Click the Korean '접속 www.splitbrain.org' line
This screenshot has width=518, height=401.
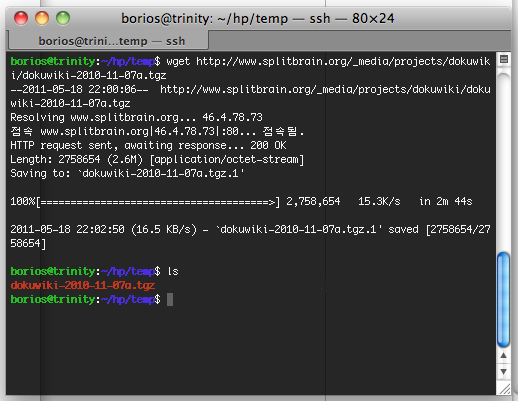click(x=157, y=131)
